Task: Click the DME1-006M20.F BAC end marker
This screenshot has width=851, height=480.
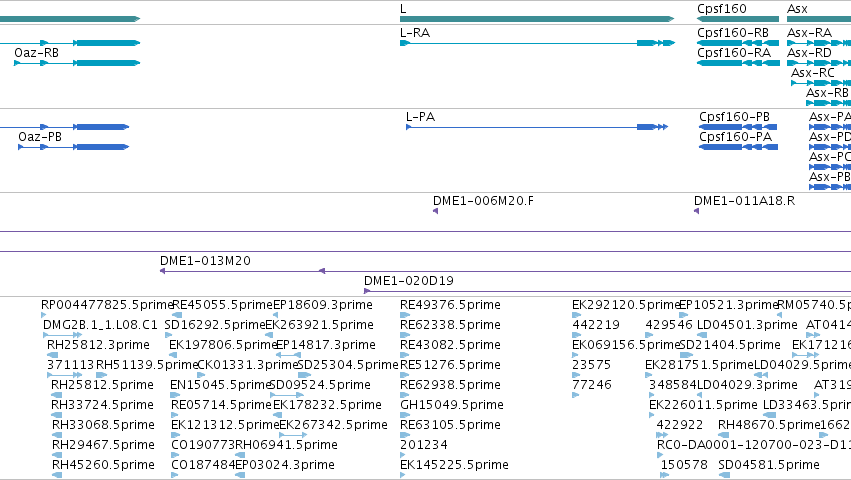Action: pyautogui.click(x=435, y=211)
